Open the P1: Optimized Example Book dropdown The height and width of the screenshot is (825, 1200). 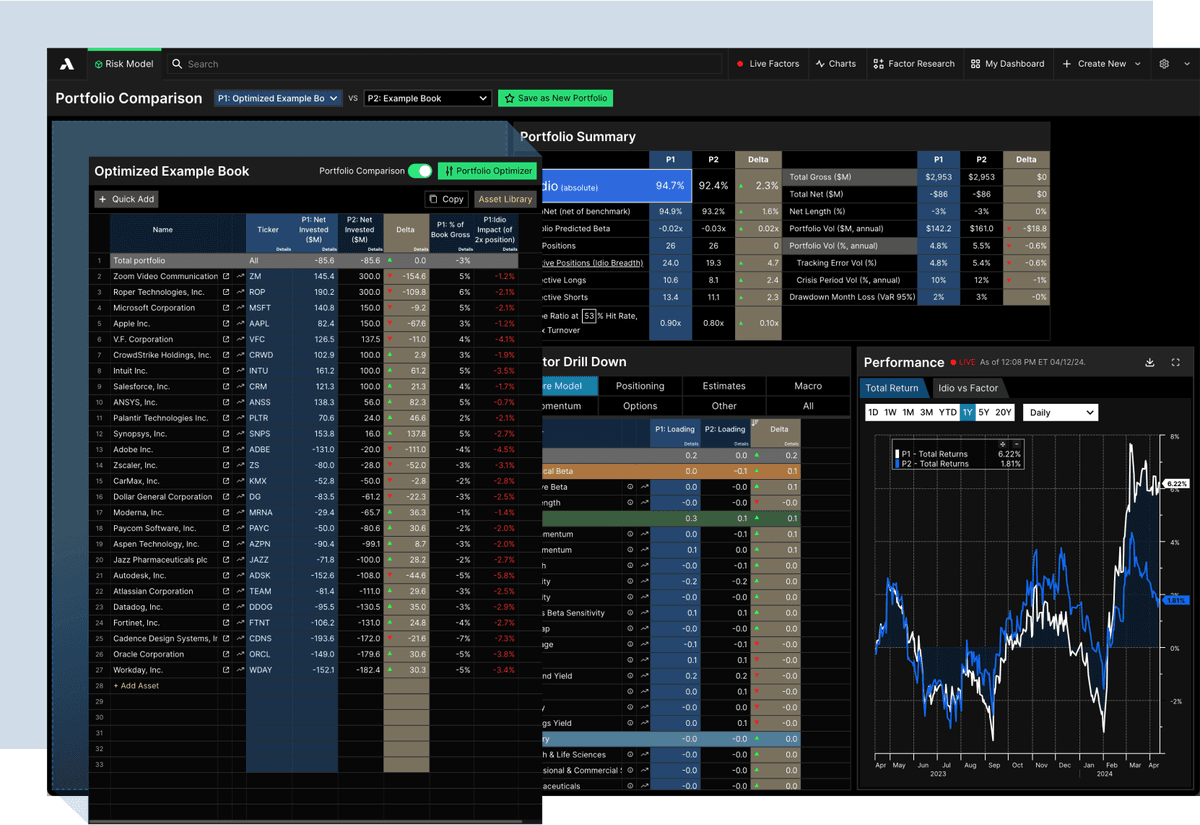coord(277,98)
